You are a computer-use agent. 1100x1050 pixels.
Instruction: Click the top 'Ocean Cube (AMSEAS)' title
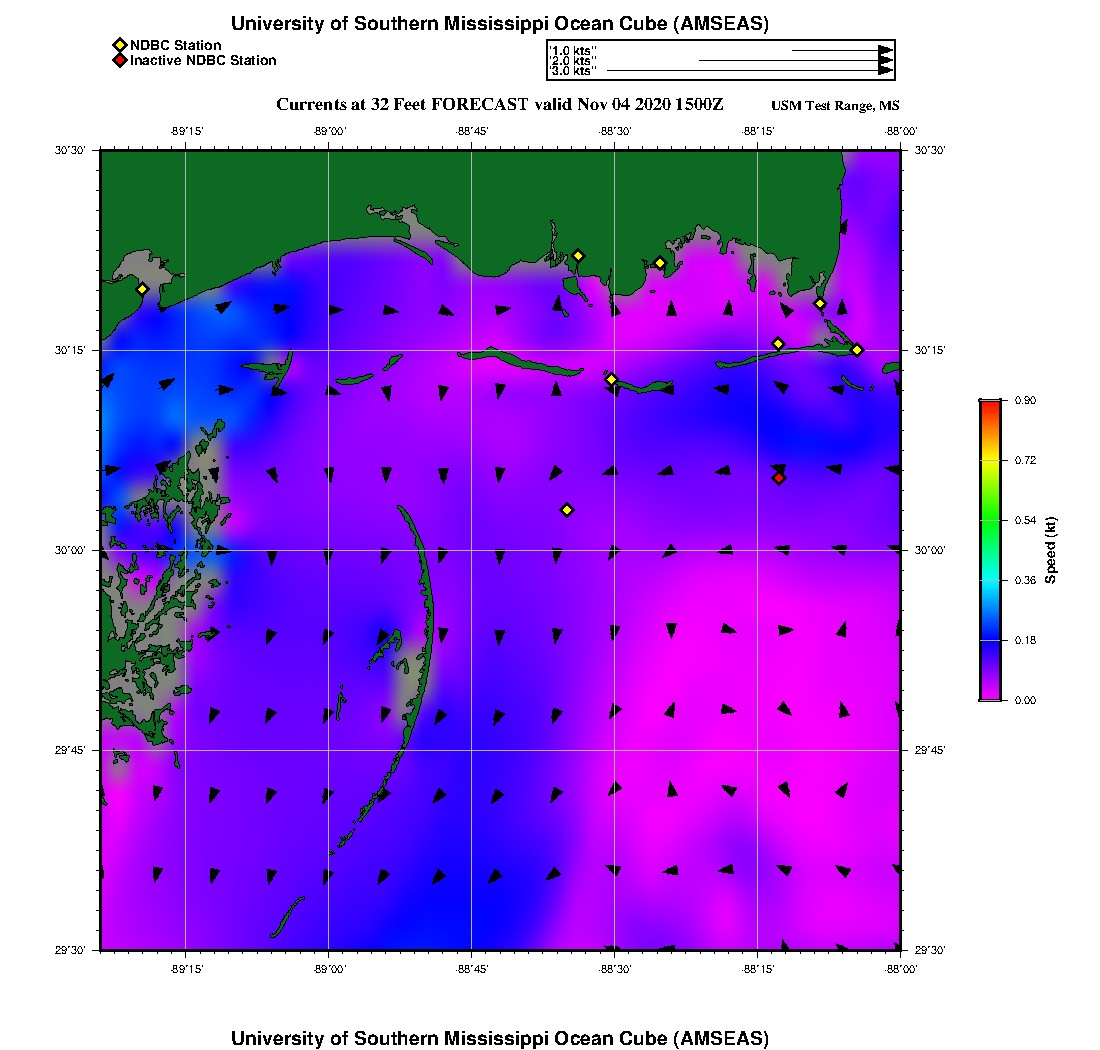coord(500,24)
